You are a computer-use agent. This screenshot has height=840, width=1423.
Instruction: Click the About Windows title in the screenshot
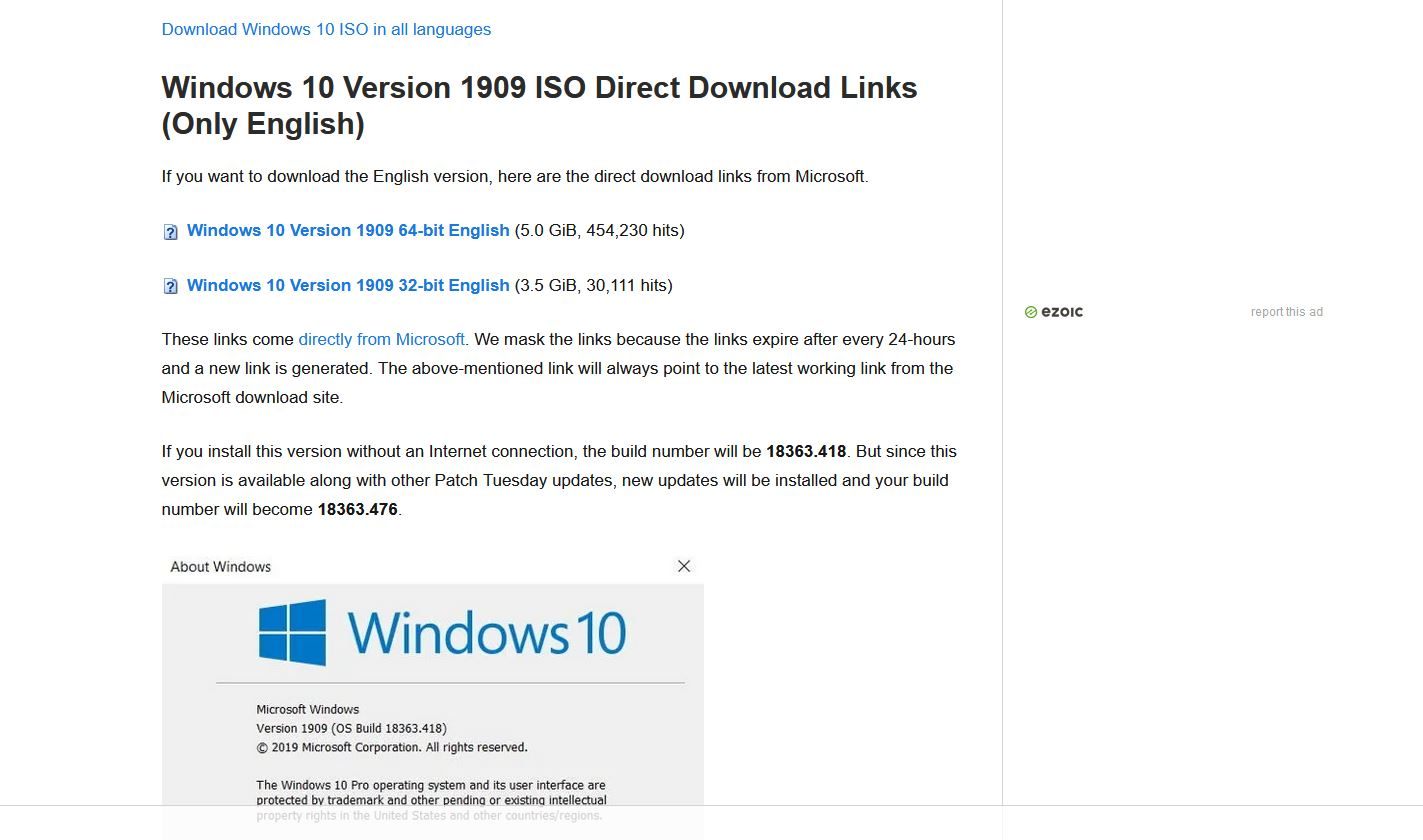221,566
